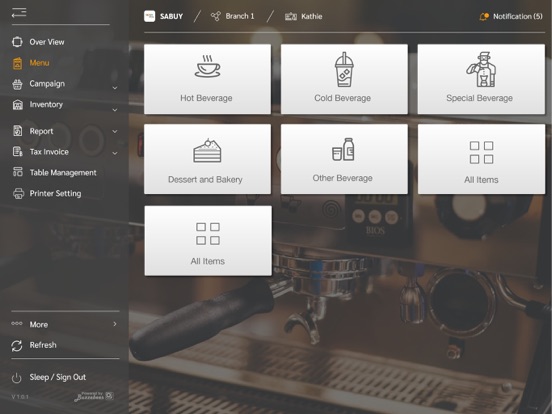Expand the Report submenu chevron
The width and height of the screenshot is (552, 414).
[115, 131]
